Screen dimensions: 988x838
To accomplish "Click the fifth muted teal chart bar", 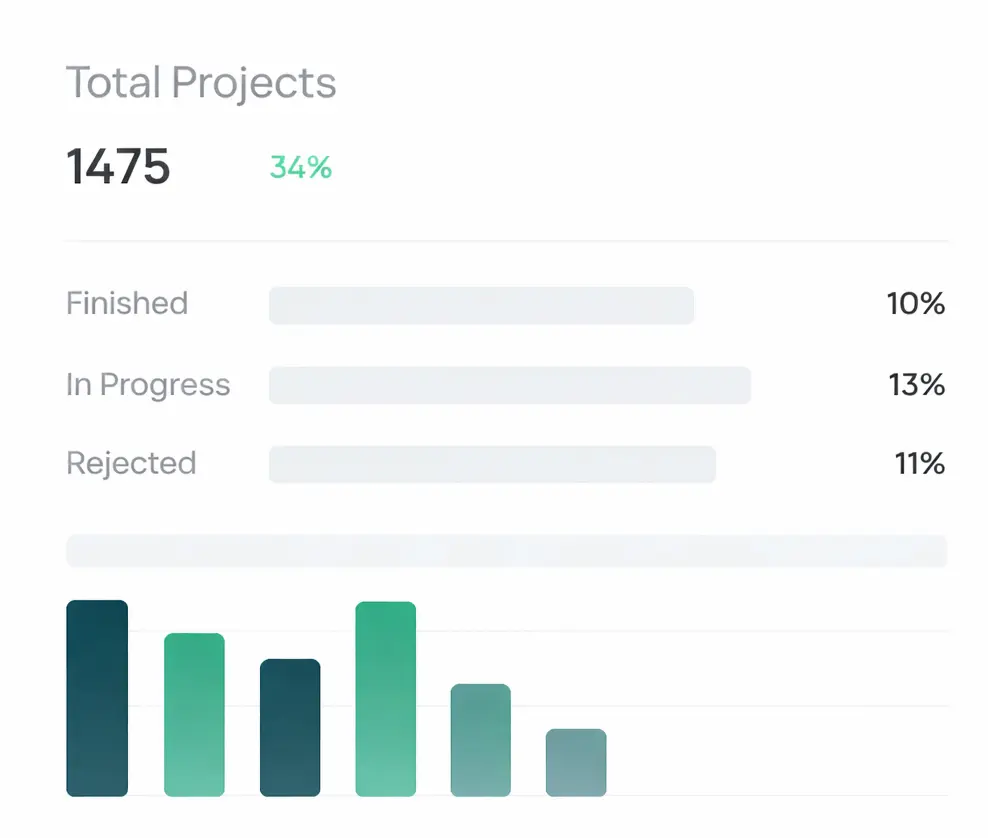I will 481,740.
